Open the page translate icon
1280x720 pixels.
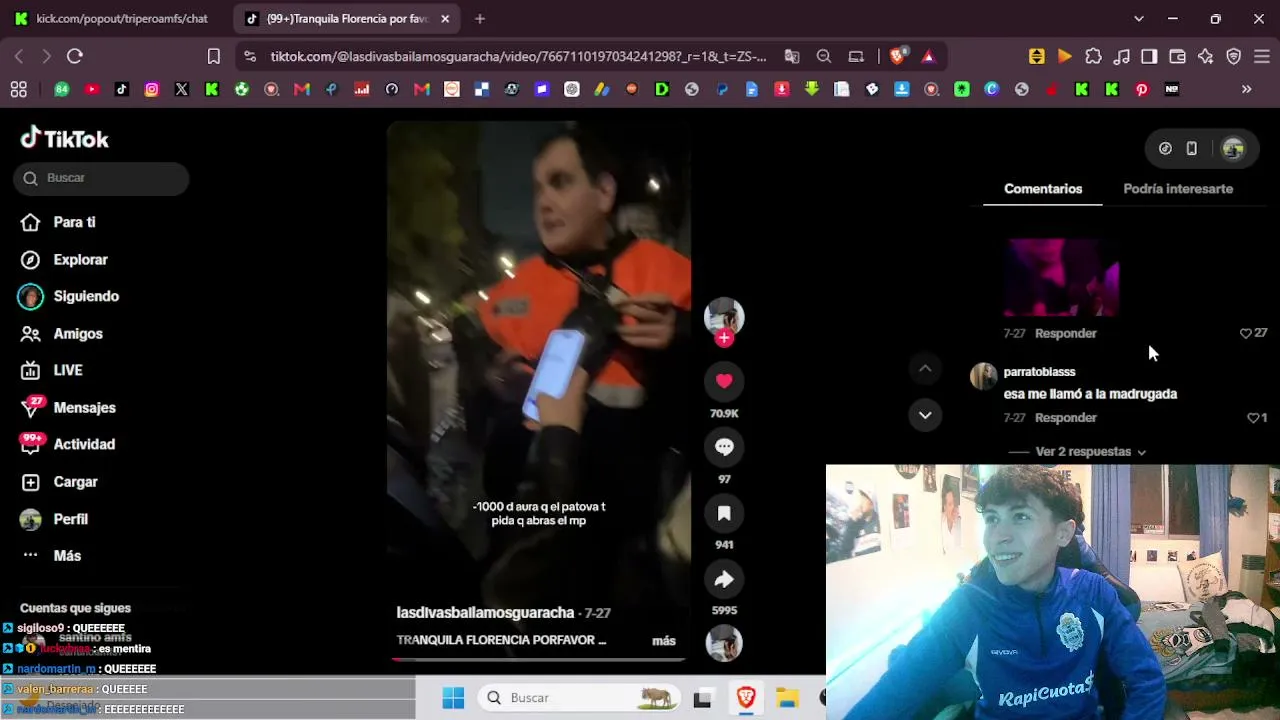tap(792, 57)
